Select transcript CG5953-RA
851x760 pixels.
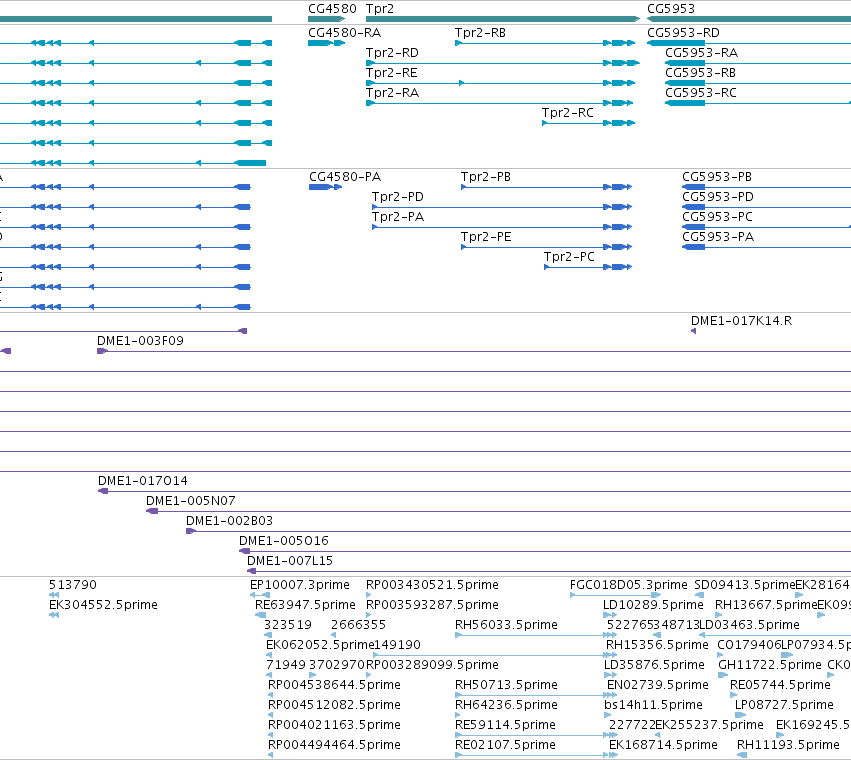[x=702, y=53]
